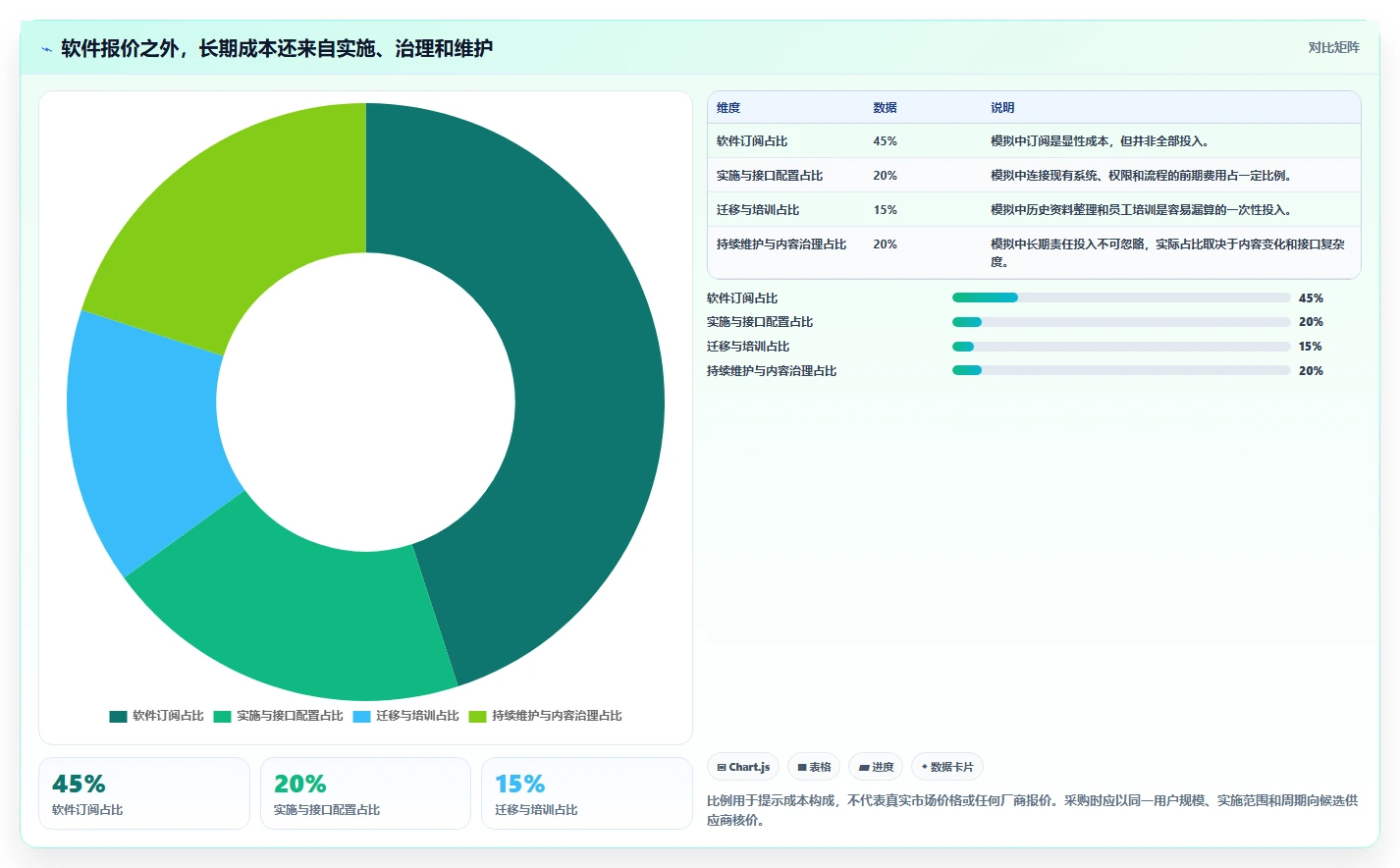Select the 45% 软件订阅占比 stat card
Viewport: 1400px width, 868px height.
click(144, 793)
